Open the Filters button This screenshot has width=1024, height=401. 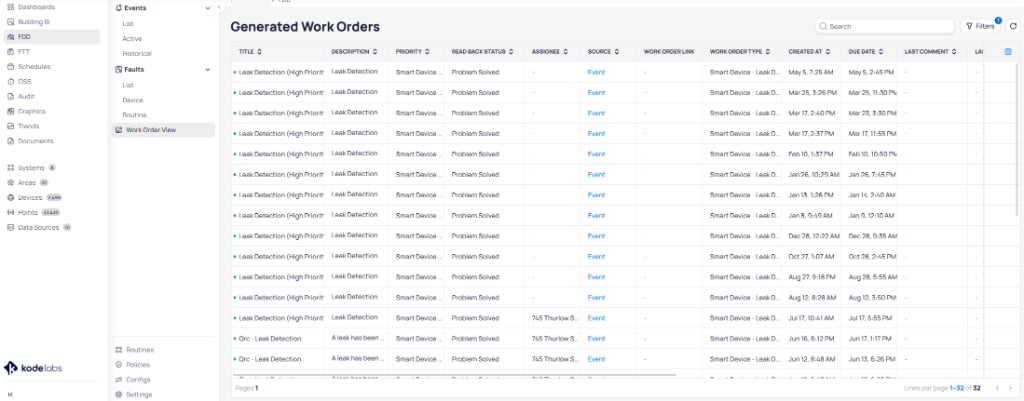(980, 26)
